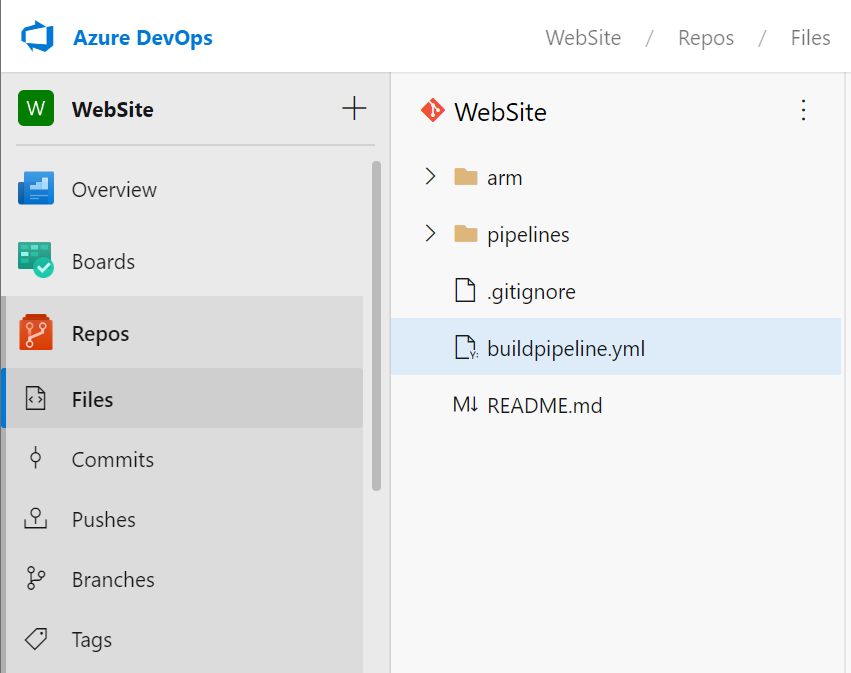The image size is (851, 673).
Task: Open Boards via its green icon
Action: [36, 261]
